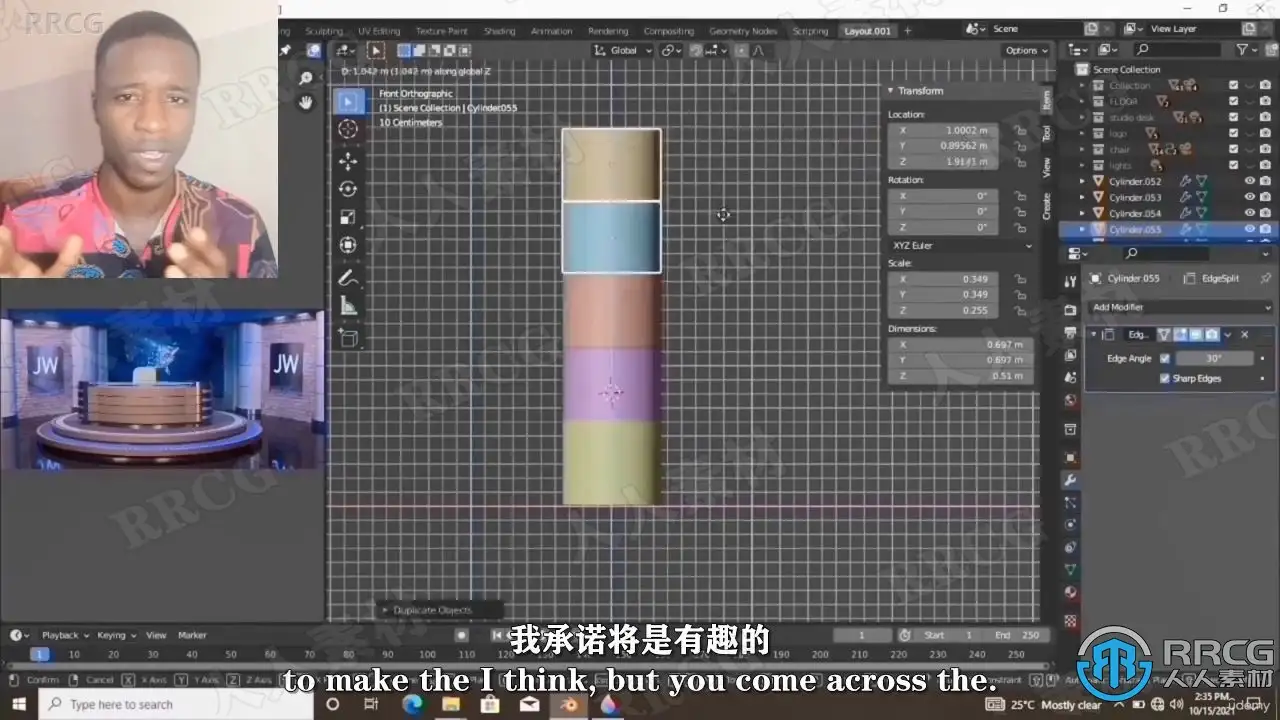Hide Cylinder.054 in viewport

click(x=1249, y=213)
